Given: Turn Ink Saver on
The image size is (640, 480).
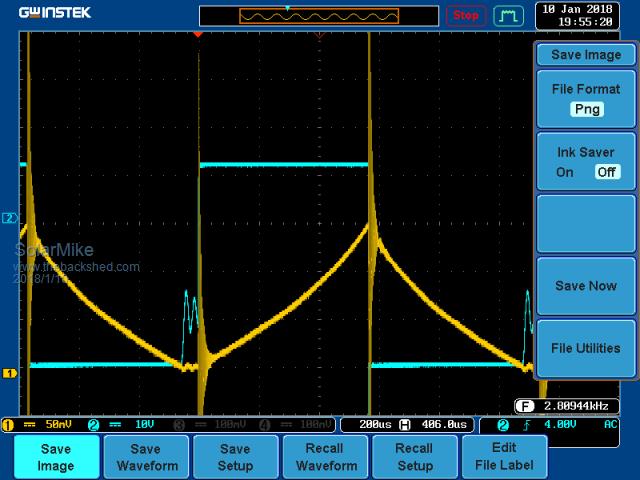Looking at the screenshot, I should point(565,172).
